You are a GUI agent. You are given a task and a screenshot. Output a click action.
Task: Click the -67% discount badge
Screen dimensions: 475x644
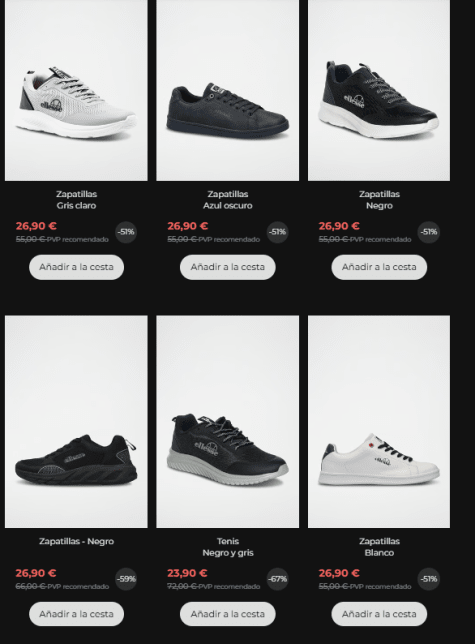point(278,579)
